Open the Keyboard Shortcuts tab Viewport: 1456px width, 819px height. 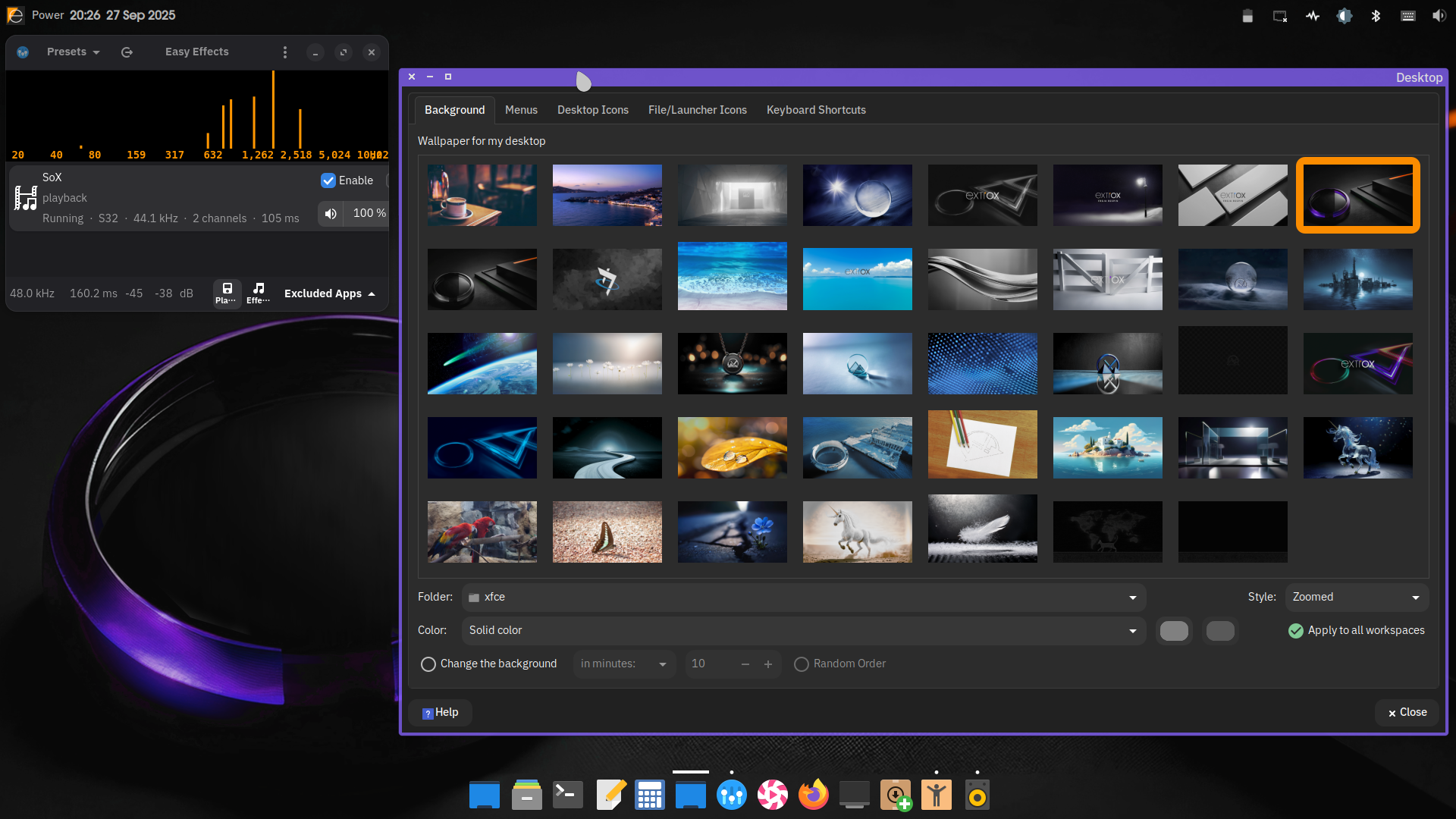pos(816,110)
